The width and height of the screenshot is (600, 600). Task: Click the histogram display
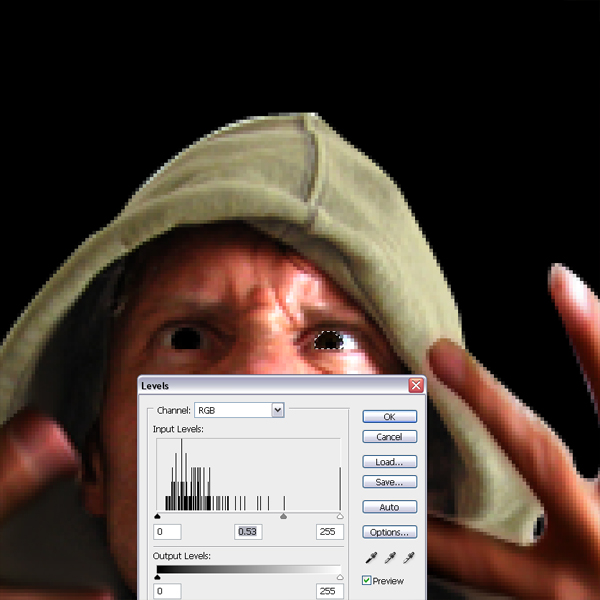coord(248,474)
